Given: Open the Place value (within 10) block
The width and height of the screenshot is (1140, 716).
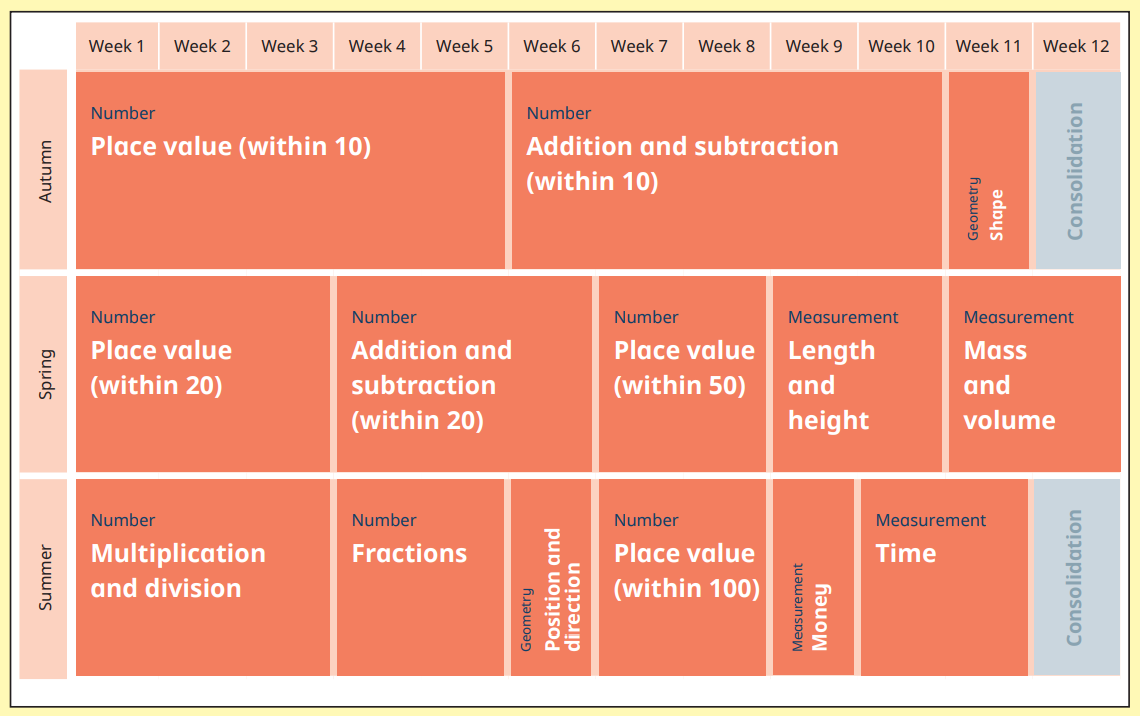Looking at the screenshot, I should (290, 170).
